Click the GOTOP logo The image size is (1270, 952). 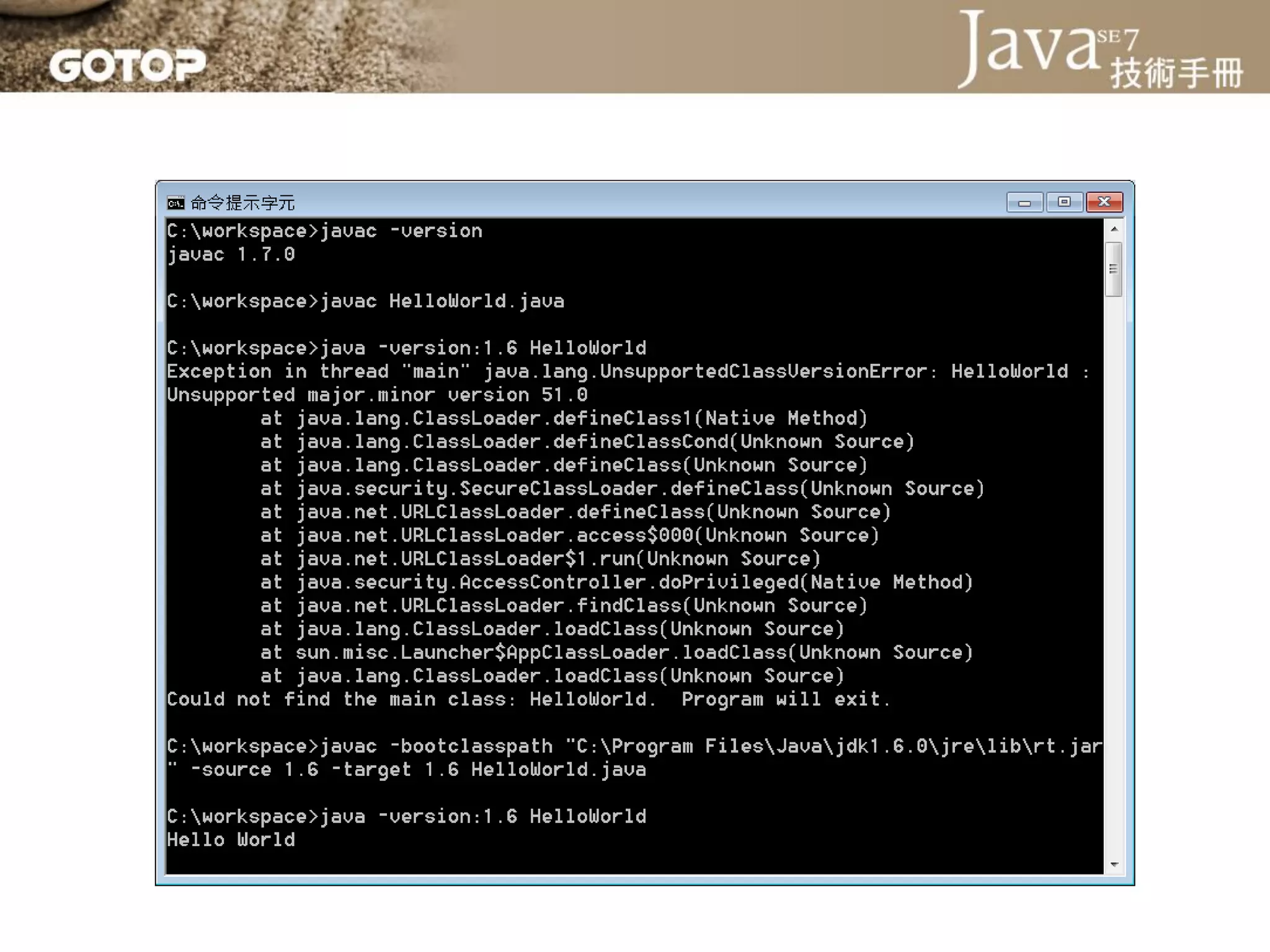click(127, 66)
